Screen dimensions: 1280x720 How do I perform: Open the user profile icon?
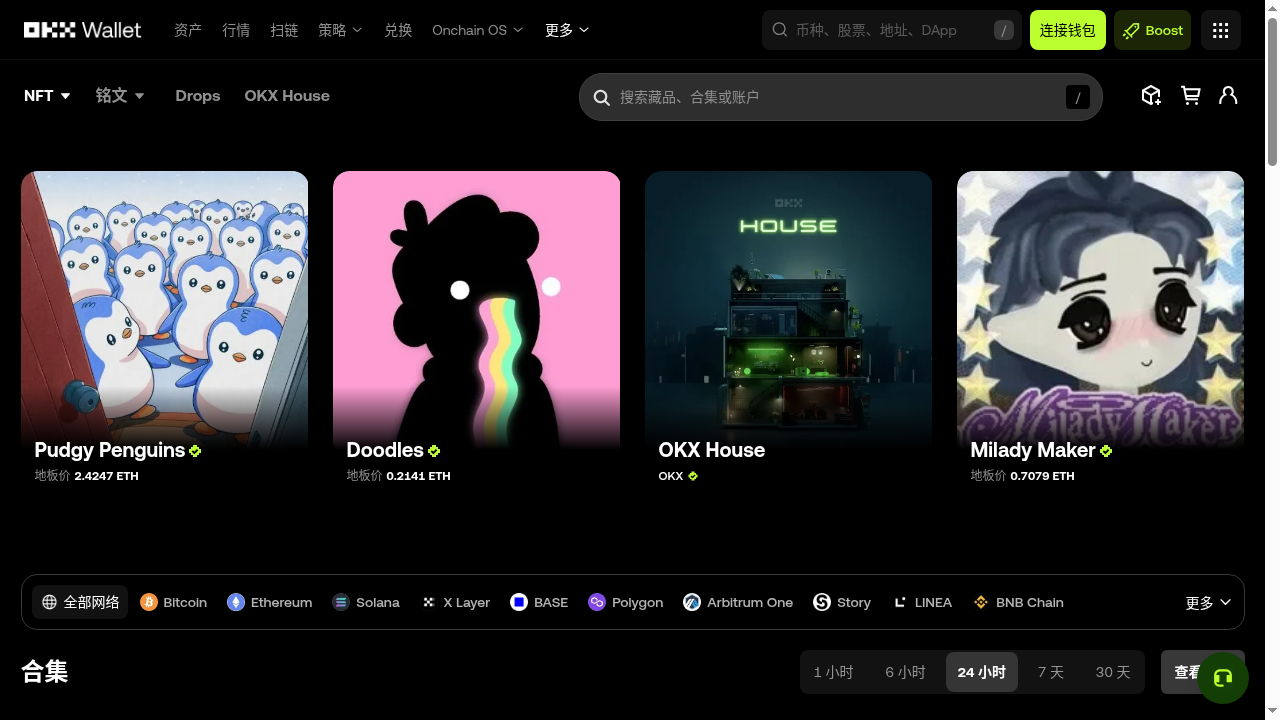pyautogui.click(x=1228, y=95)
